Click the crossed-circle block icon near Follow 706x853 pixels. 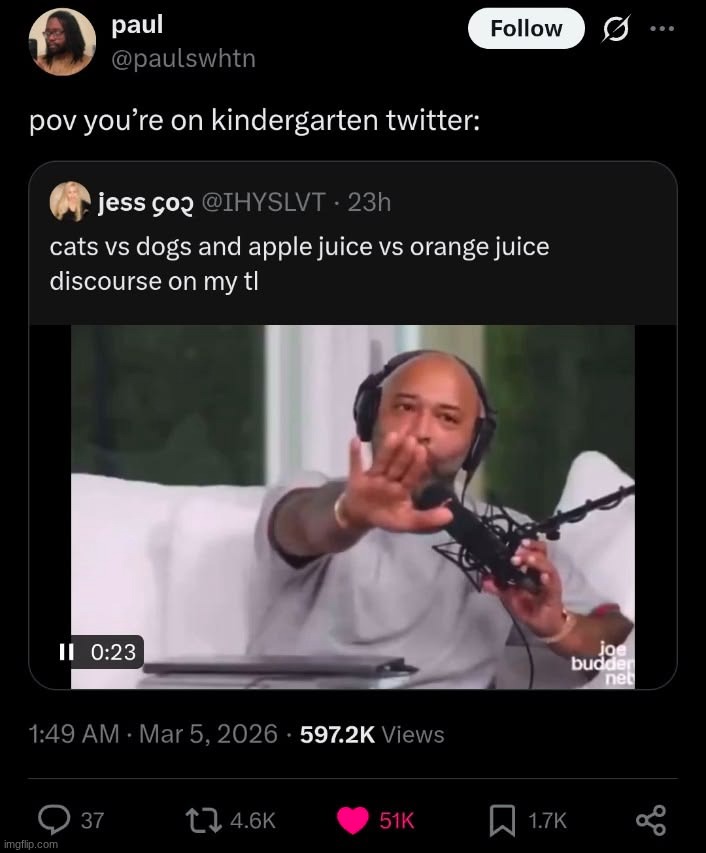(616, 30)
